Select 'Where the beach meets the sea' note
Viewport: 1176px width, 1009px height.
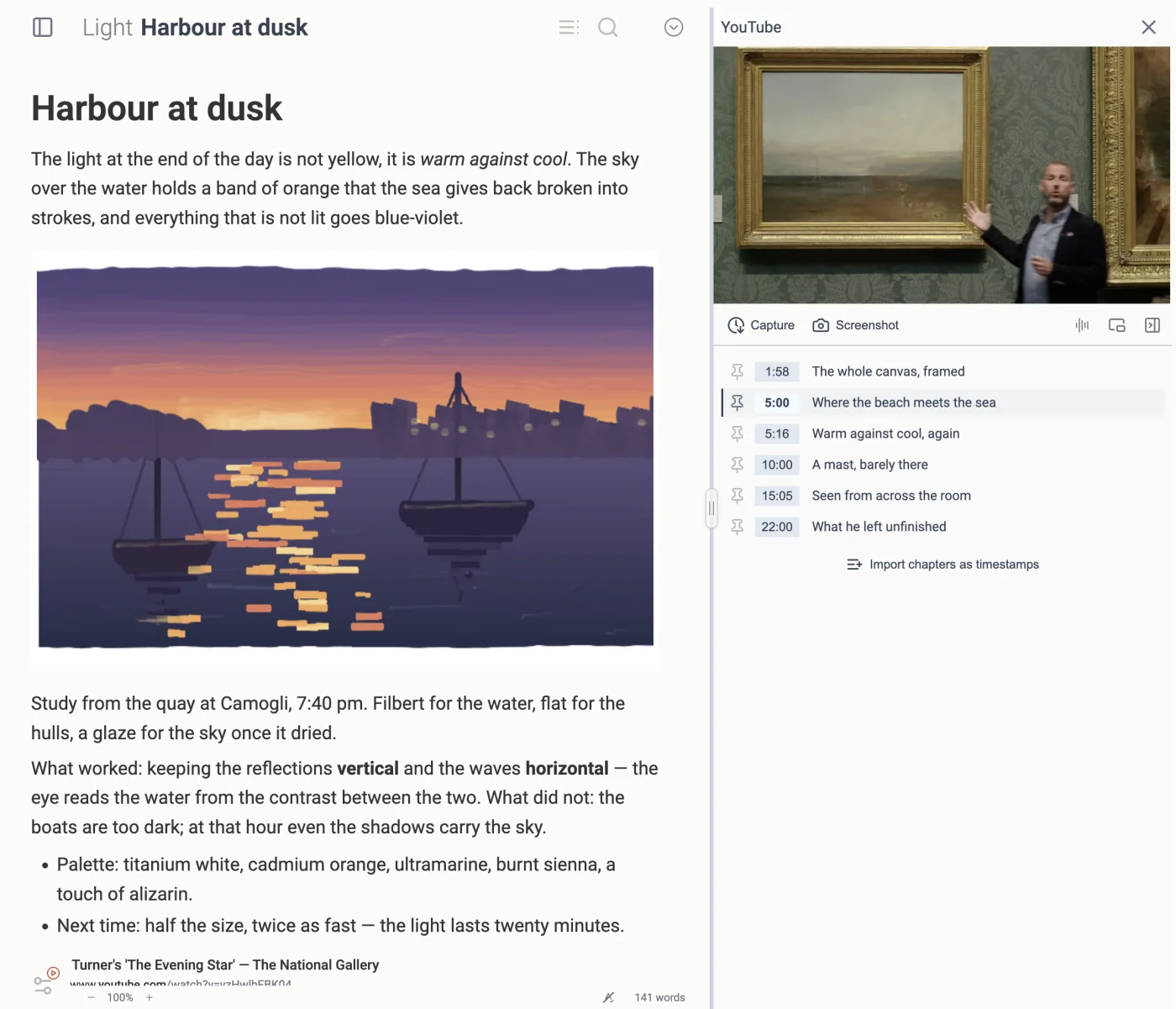904,402
